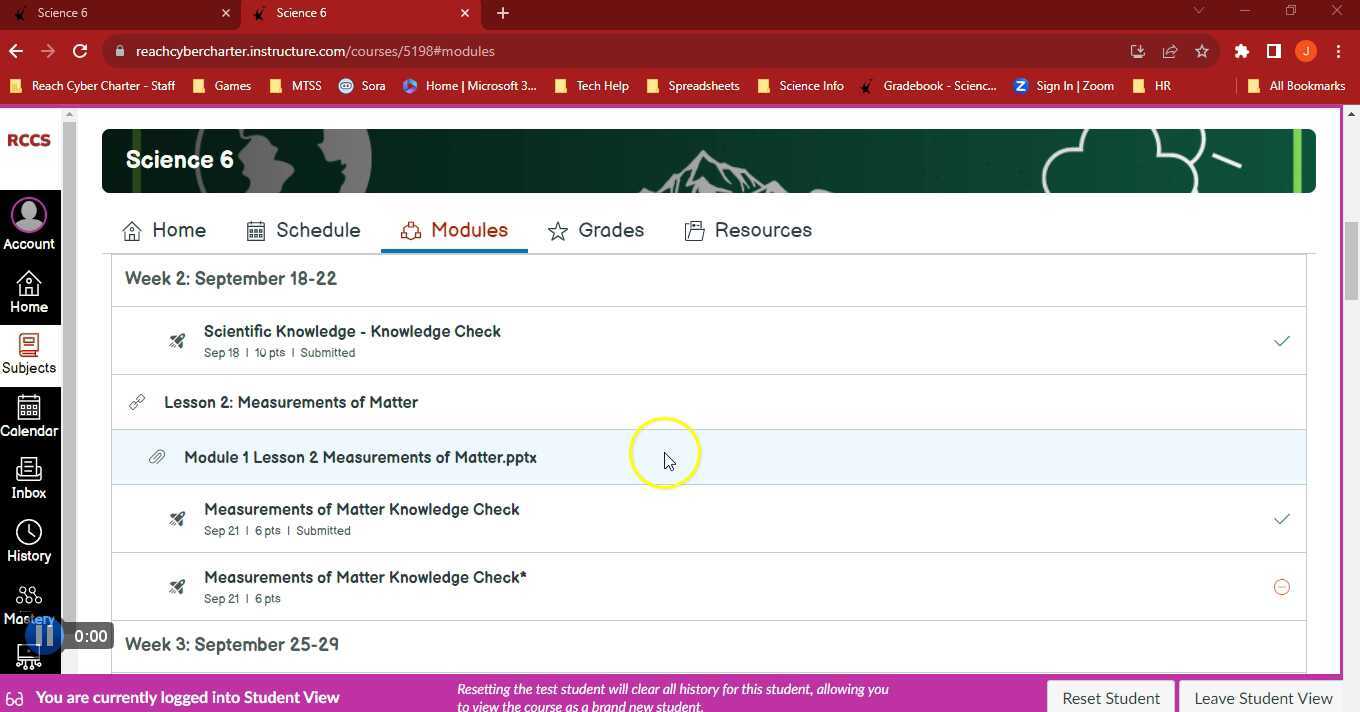
Task: Click the Leave Student View button
Action: pyautogui.click(x=1263, y=698)
